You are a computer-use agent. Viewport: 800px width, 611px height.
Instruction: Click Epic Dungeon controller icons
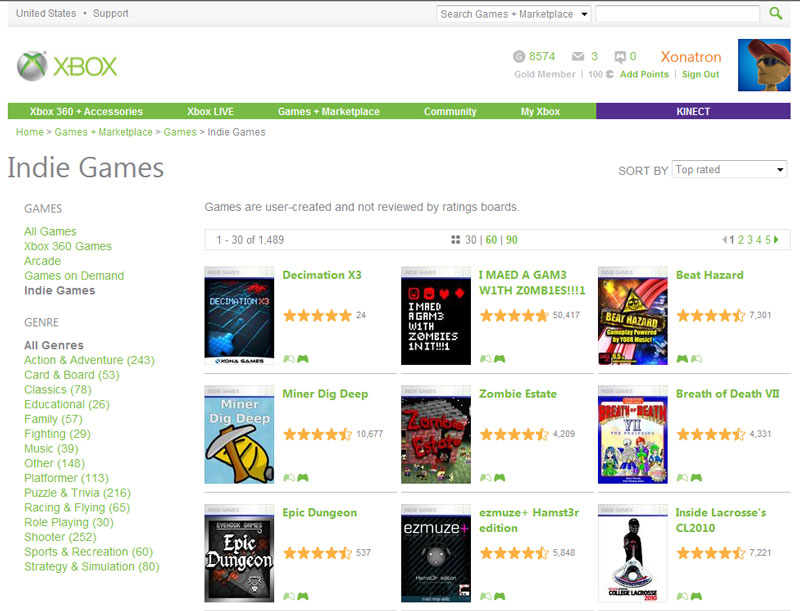[x=296, y=596]
